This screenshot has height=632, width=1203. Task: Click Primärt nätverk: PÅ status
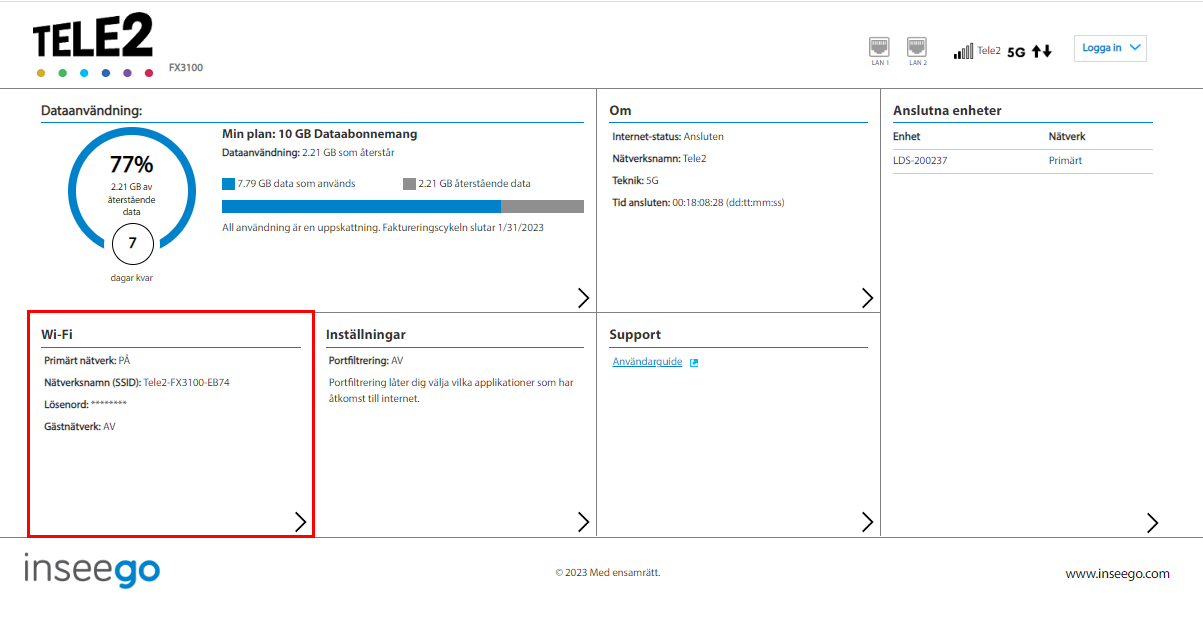point(87,360)
